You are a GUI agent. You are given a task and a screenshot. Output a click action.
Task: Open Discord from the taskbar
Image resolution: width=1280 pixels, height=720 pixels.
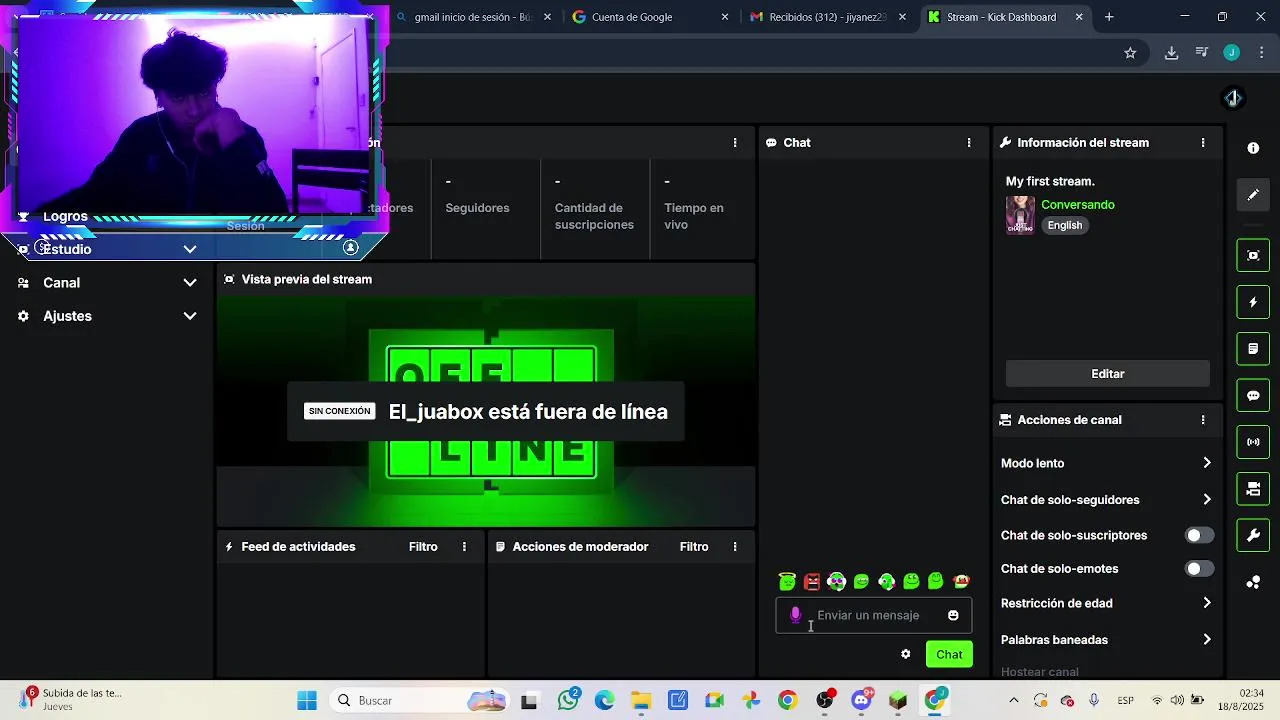tap(861, 700)
